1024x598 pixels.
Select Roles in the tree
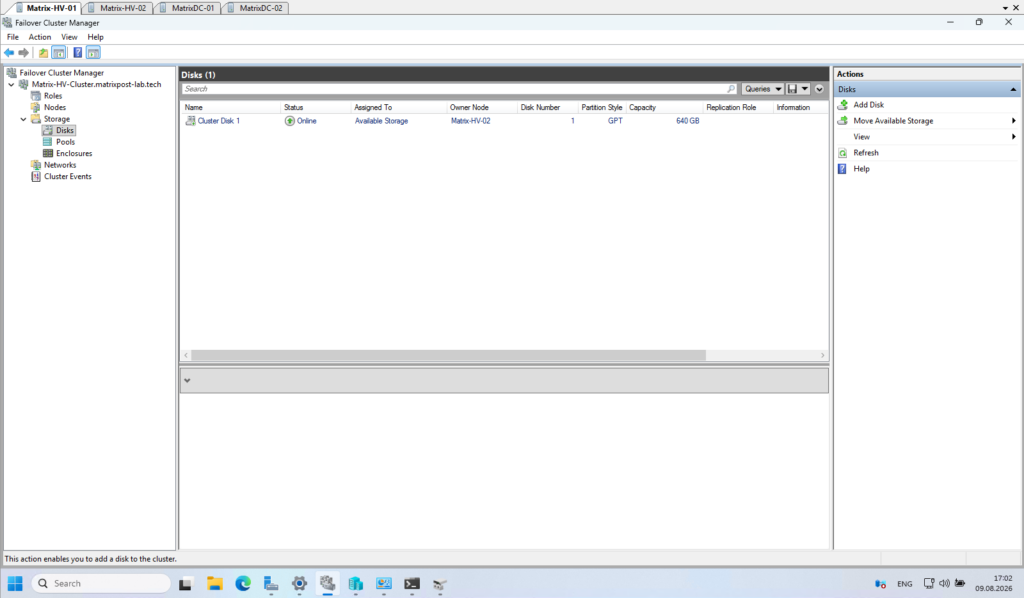(x=53, y=96)
